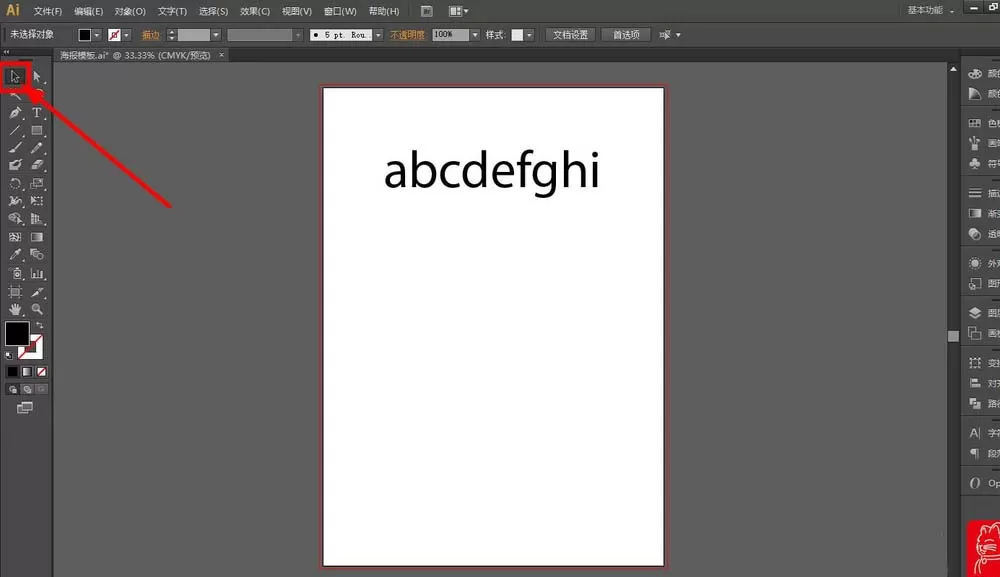Select the Column Graph tool

[x=37, y=274]
